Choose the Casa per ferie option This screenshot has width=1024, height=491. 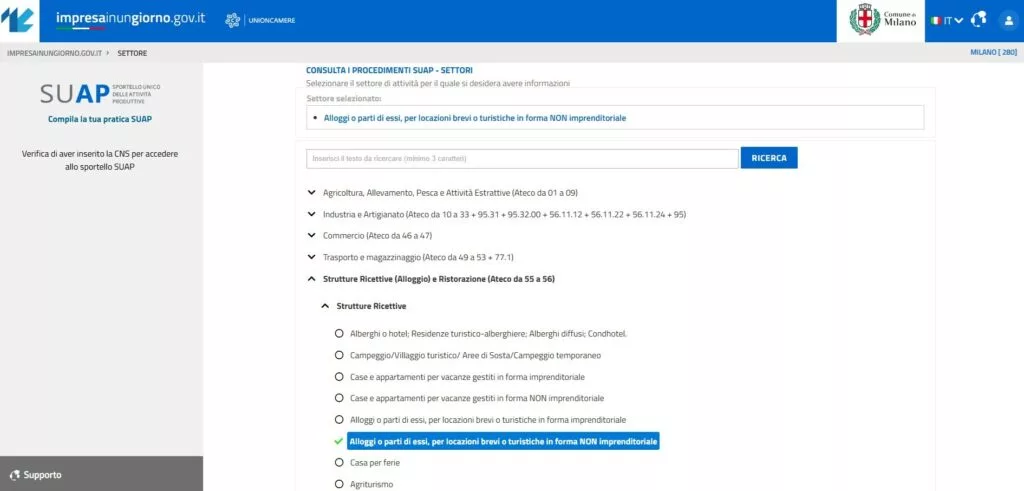[x=339, y=463]
